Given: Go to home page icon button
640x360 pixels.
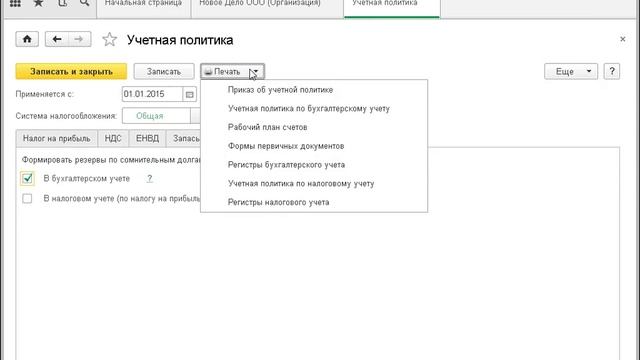Looking at the screenshot, I should pyautogui.click(x=27, y=39).
